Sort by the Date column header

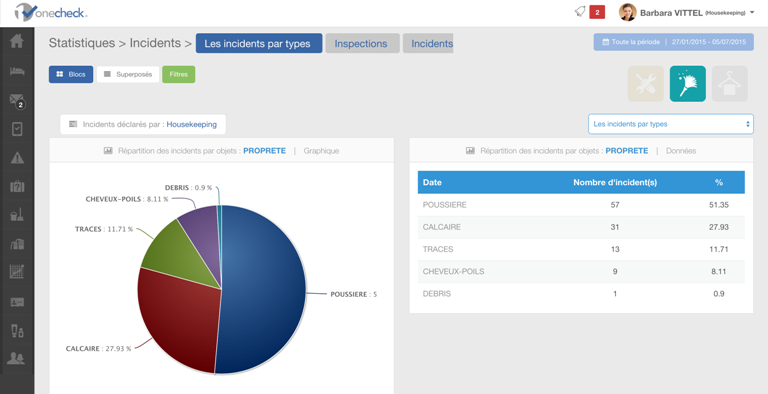coord(432,182)
